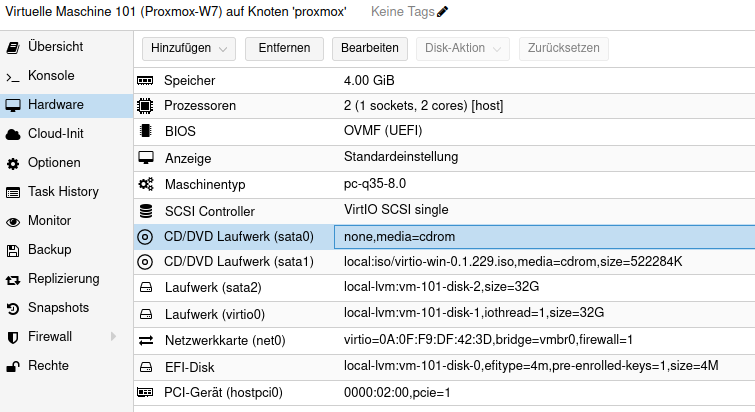
Task: Open the Hinzufügen dropdown menu
Action: (189, 48)
